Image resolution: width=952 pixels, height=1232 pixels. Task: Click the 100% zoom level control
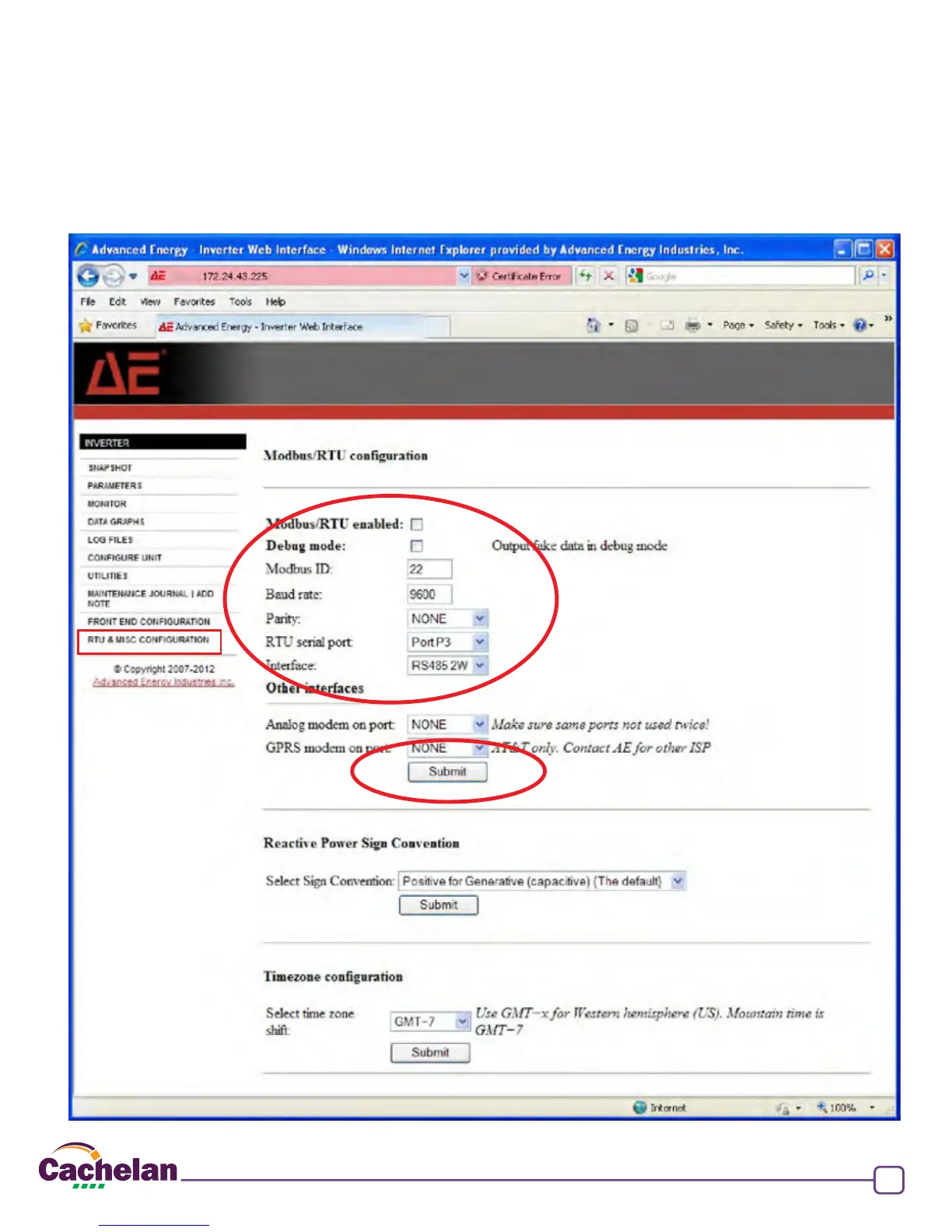836,1108
